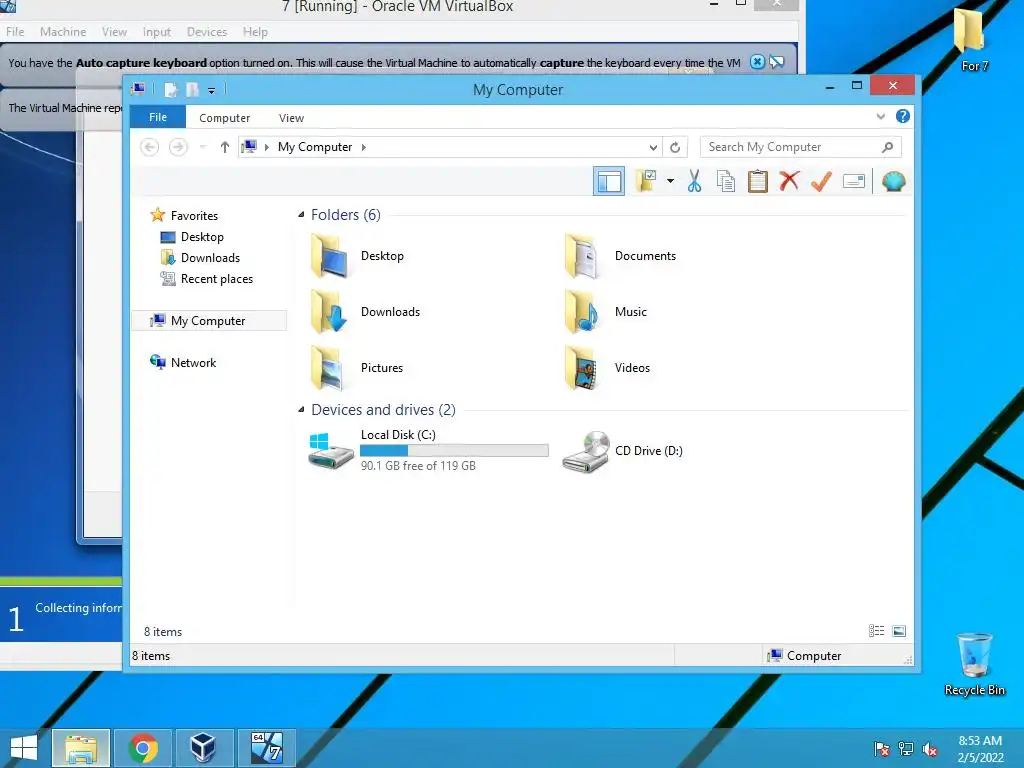Viewport: 1024px width, 768px height.
Task: Click the blue shell globe icon
Action: (893, 181)
